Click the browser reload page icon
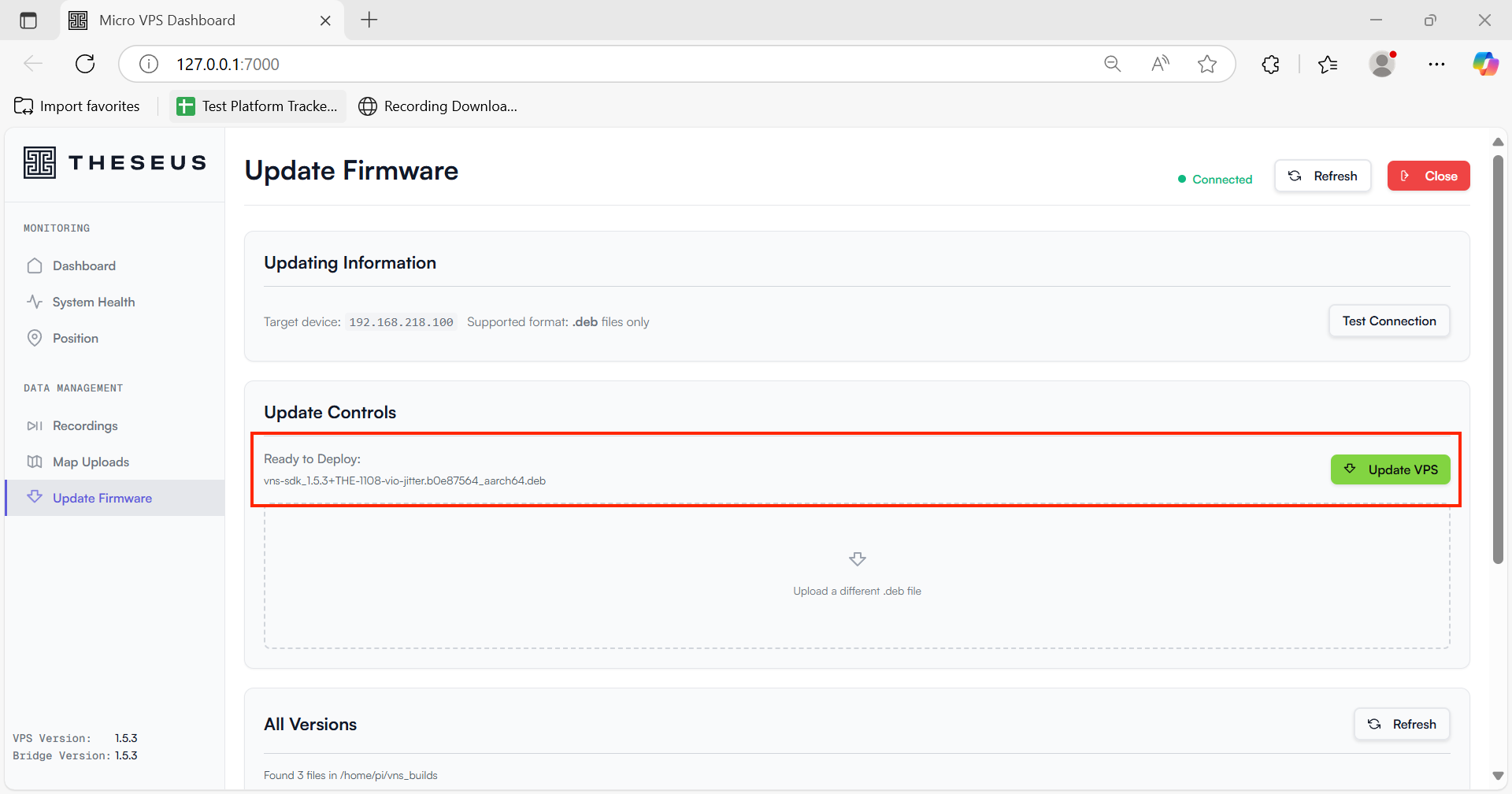Screen dimensions: 1512x794 click(85, 65)
